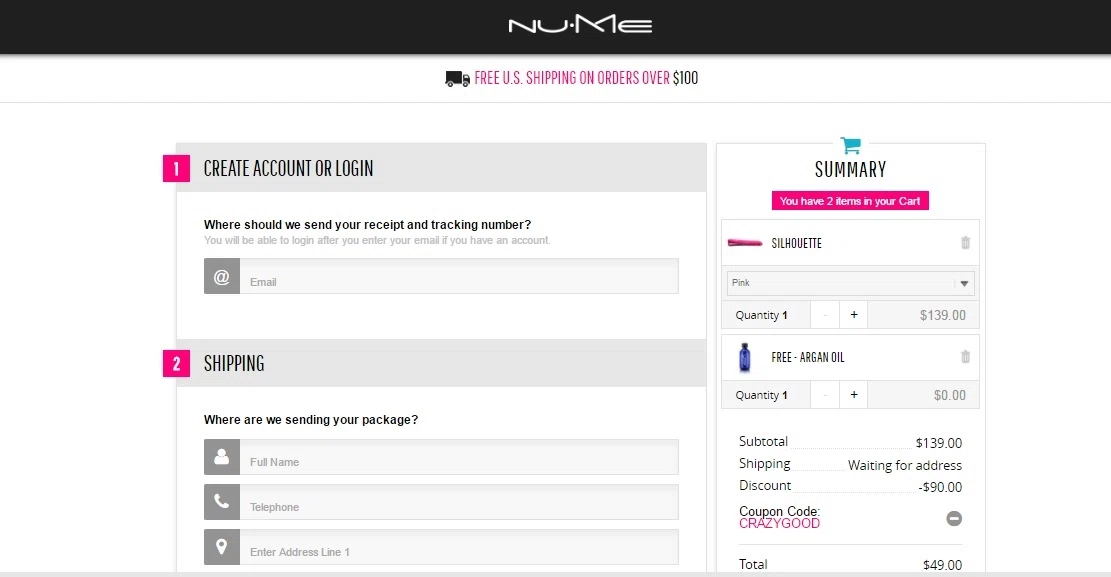
Task: Click the cart icon above Summary
Action: 850,145
